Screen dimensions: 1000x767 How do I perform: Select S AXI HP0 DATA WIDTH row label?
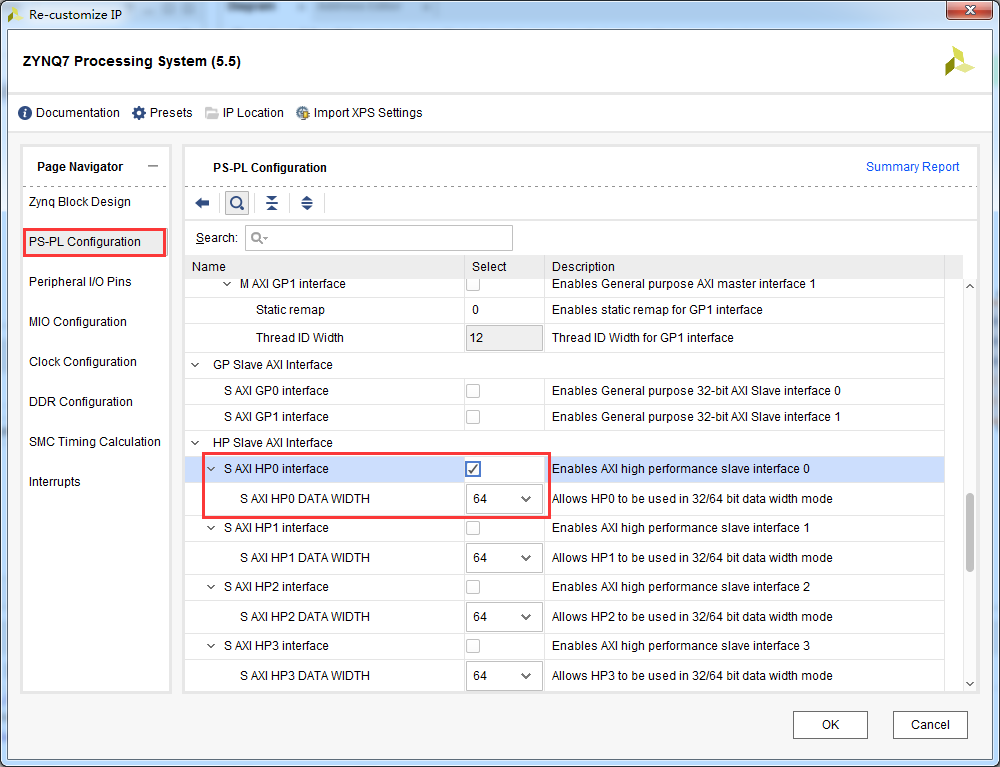305,499
